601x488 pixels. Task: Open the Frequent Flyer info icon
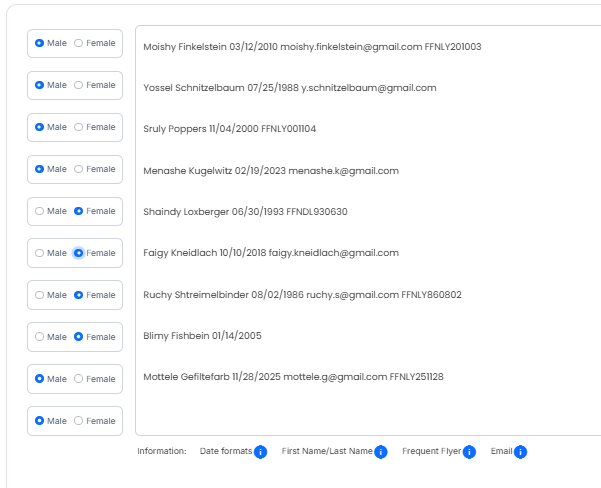[x=469, y=452]
